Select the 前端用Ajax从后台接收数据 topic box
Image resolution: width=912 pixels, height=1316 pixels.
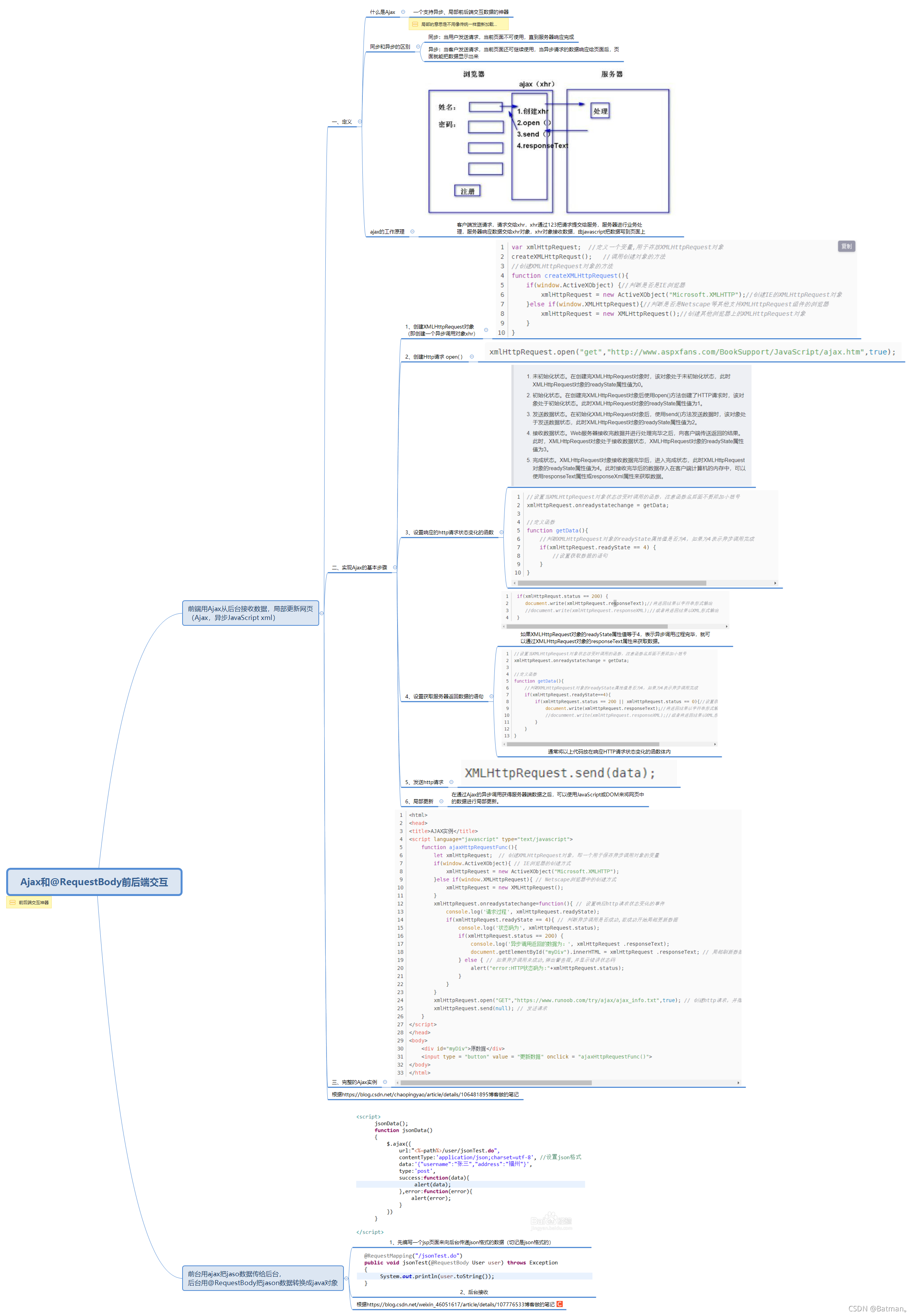tap(250, 613)
